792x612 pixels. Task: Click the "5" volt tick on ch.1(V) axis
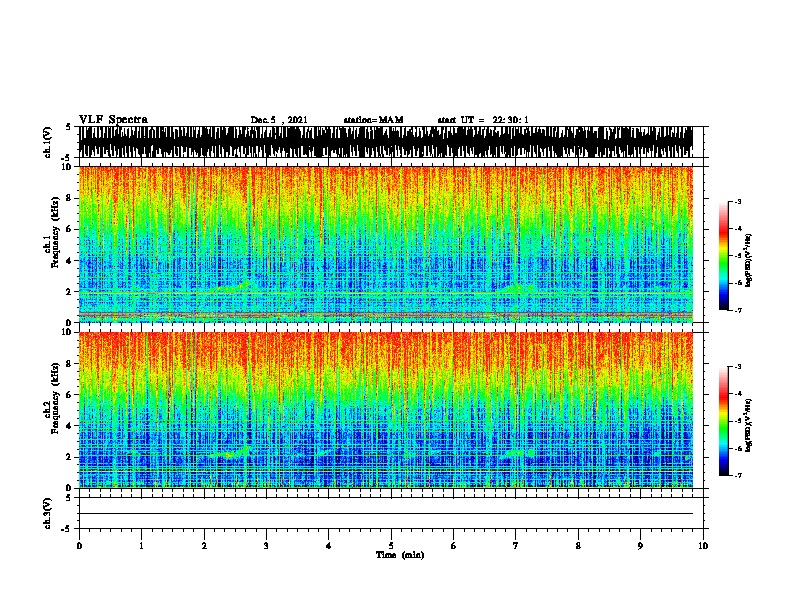(68, 127)
